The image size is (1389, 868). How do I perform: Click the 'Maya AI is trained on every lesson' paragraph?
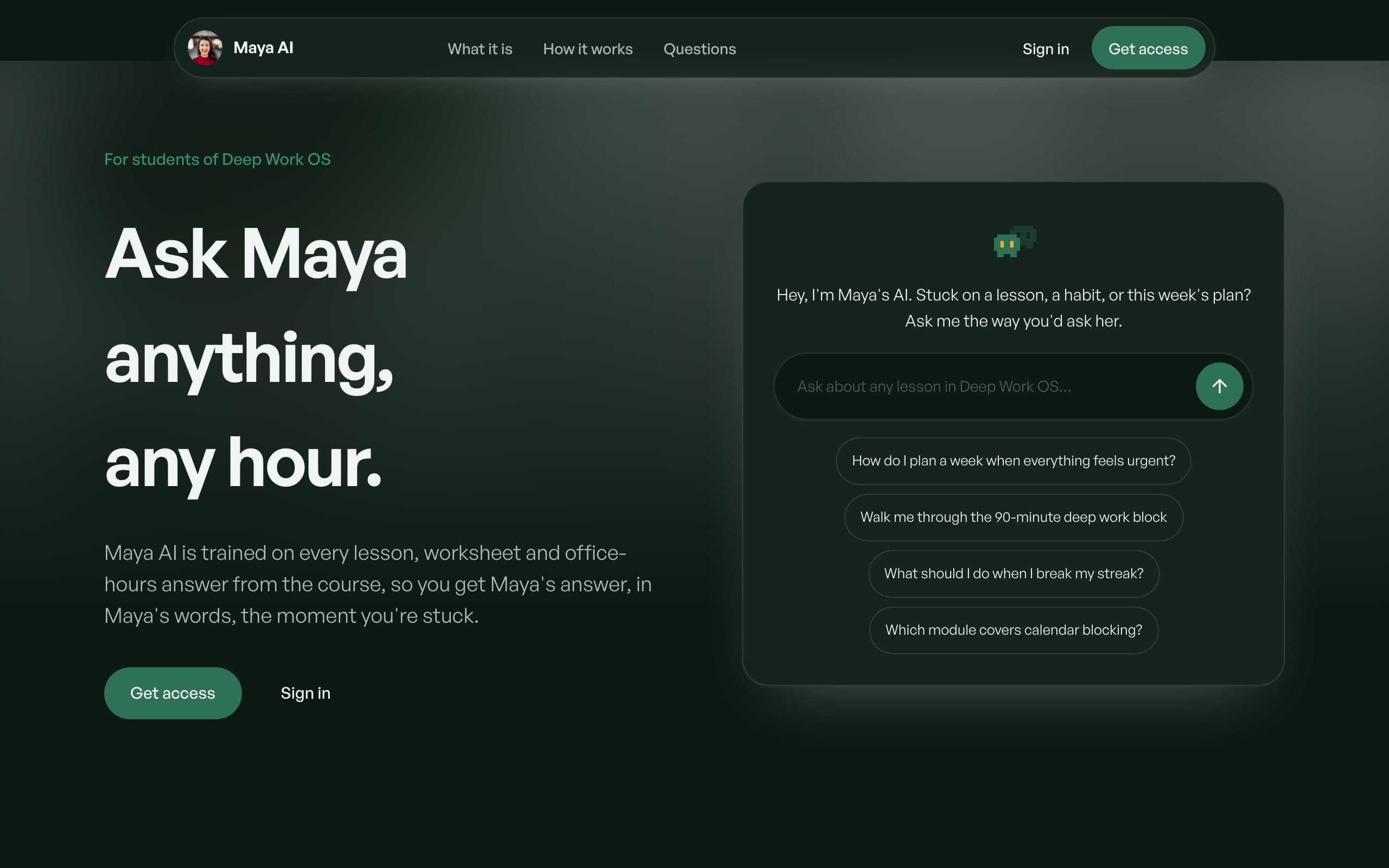[378, 584]
